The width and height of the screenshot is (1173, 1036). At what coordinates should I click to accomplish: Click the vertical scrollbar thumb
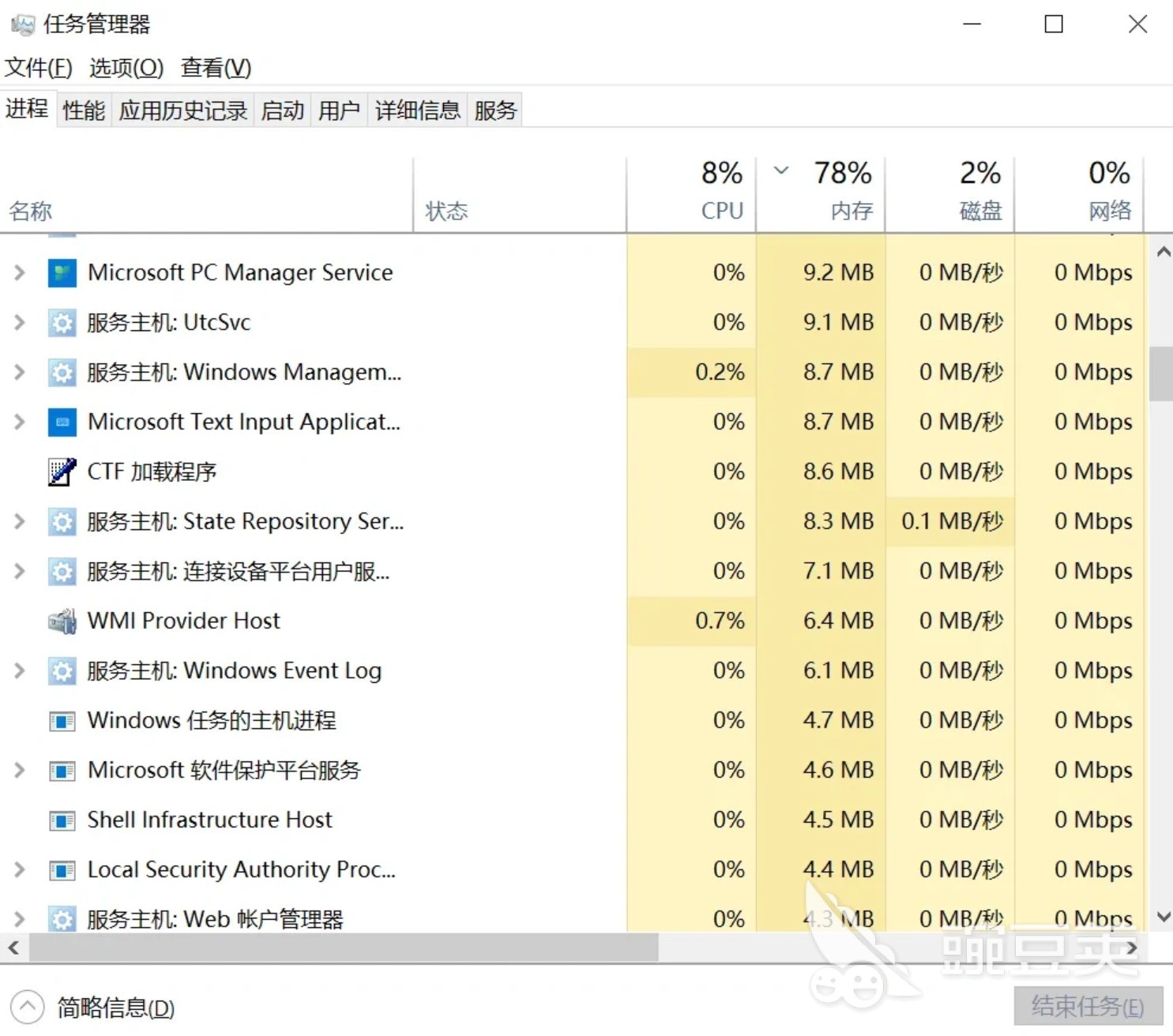[x=1161, y=373]
